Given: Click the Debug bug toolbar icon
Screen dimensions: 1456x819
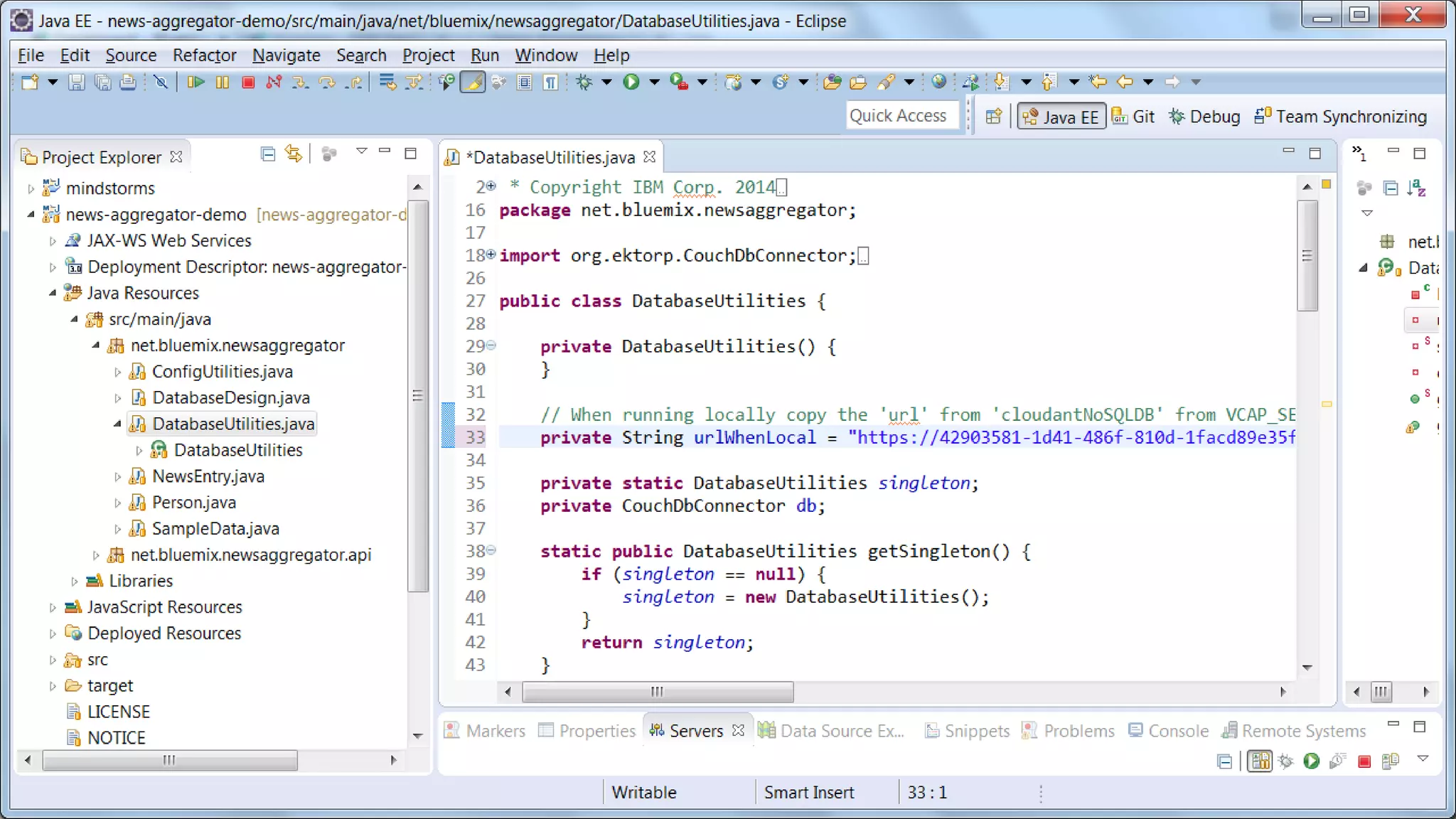Looking at the screenshot, I should tap(584, 82).
